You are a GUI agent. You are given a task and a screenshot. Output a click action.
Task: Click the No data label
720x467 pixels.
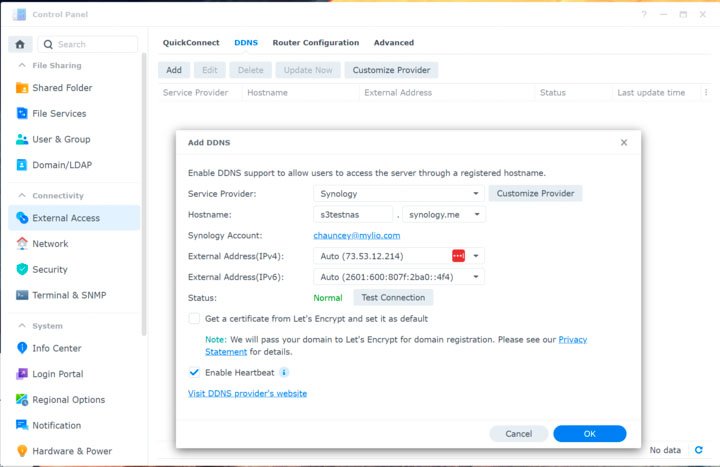665,450
